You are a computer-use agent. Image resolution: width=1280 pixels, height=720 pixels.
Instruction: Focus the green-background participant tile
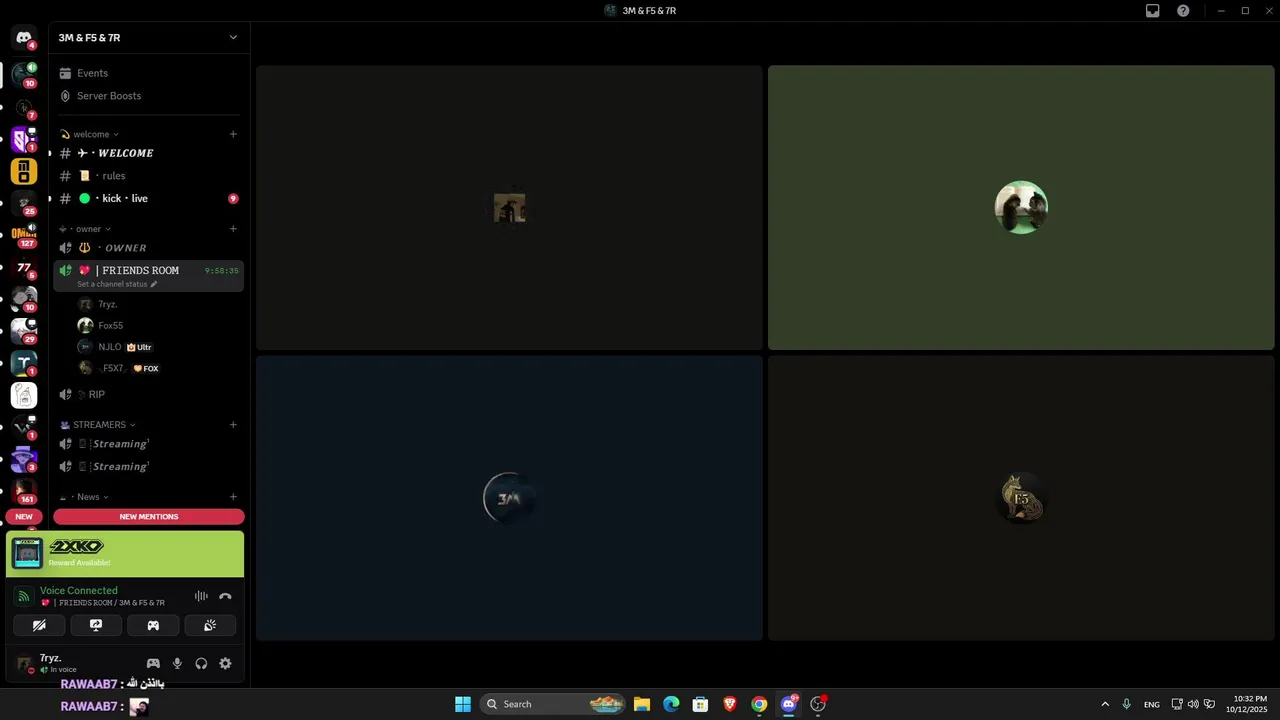pyautogui.click(x=1021, y=208)
